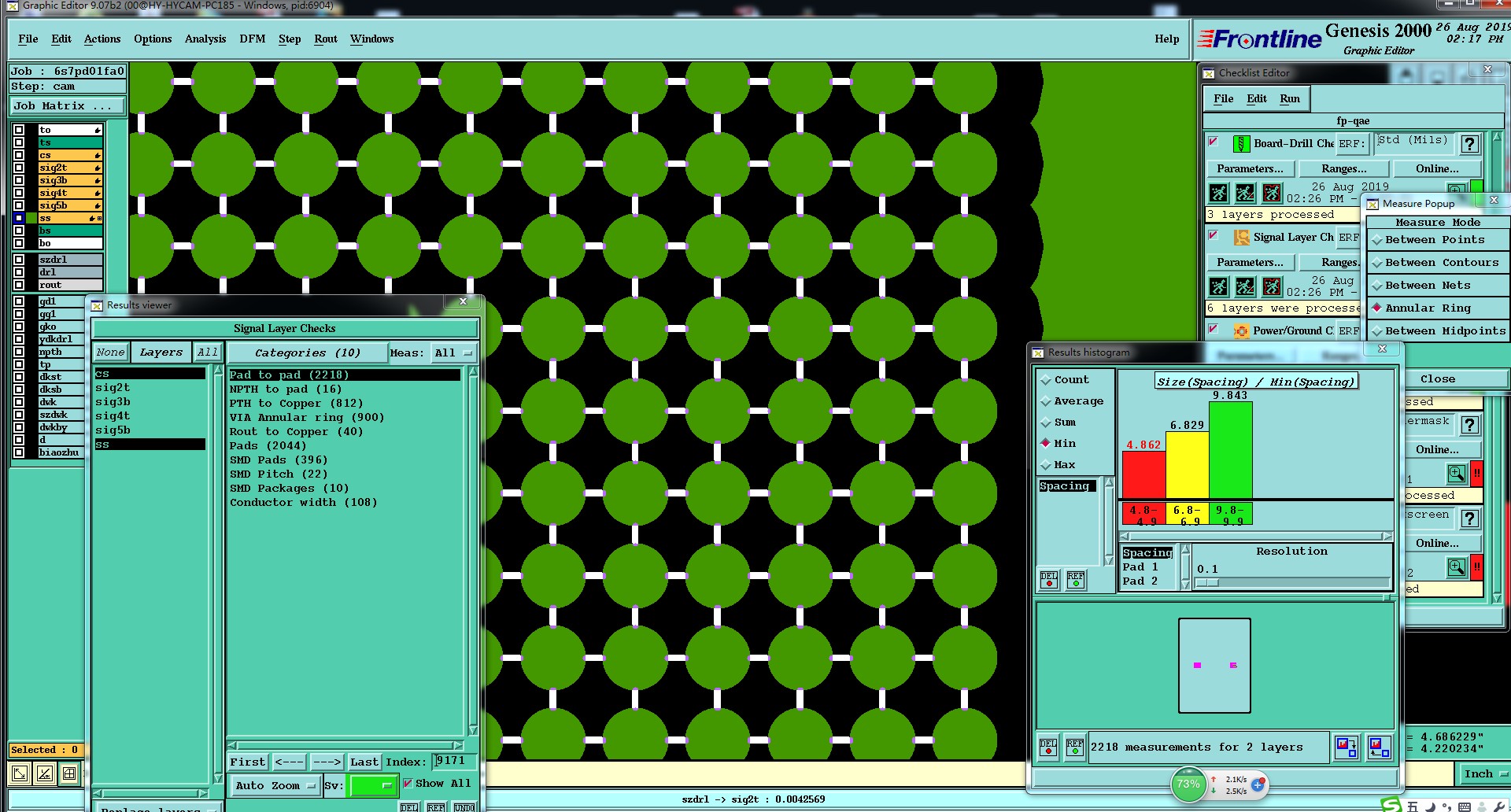This screenshot has height=812, width=1511.
Task: Open the DFM menu
Action: pyautogui.click(x=253, y=39)
